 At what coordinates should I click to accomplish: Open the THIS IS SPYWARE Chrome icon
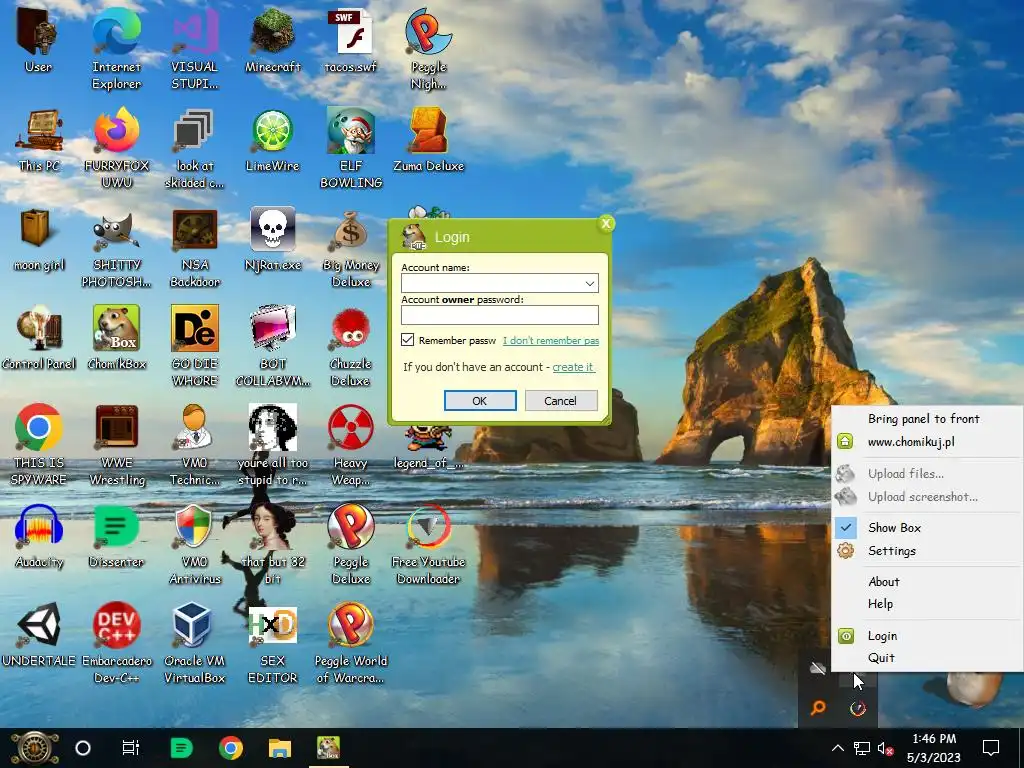[x=39, y=428]
